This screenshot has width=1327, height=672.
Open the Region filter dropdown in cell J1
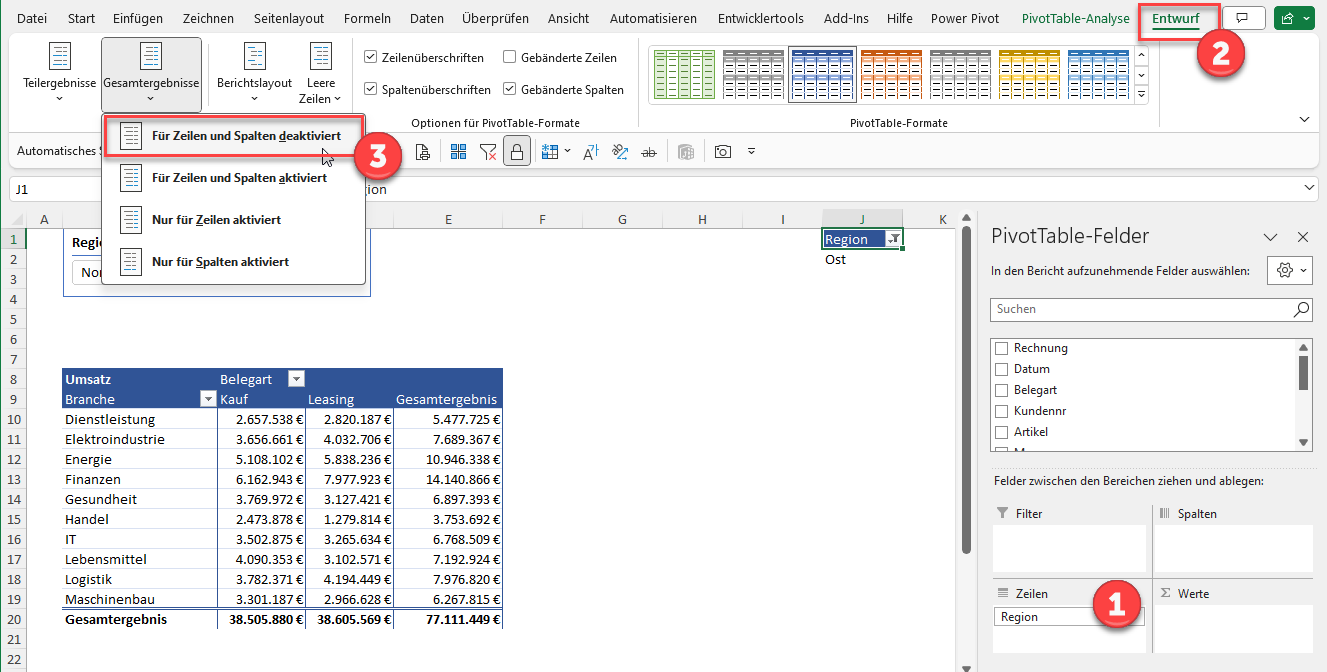(x=894, y=239)
